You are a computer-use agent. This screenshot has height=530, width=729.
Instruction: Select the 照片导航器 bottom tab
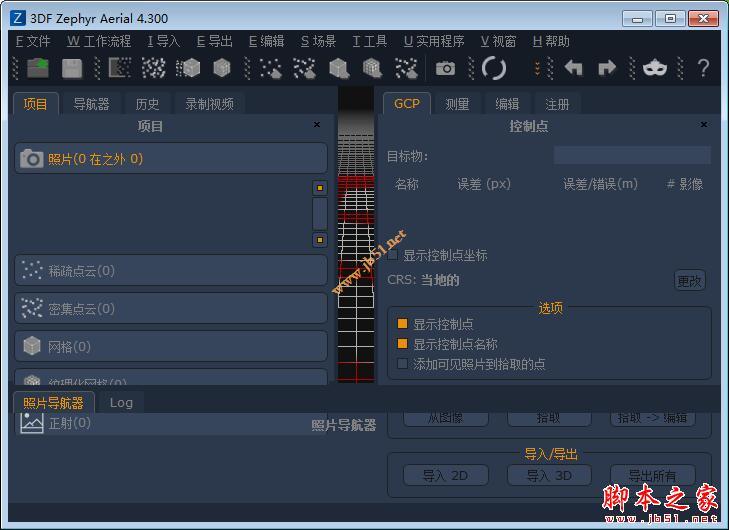pyautogui.click(x=53, y=403)
